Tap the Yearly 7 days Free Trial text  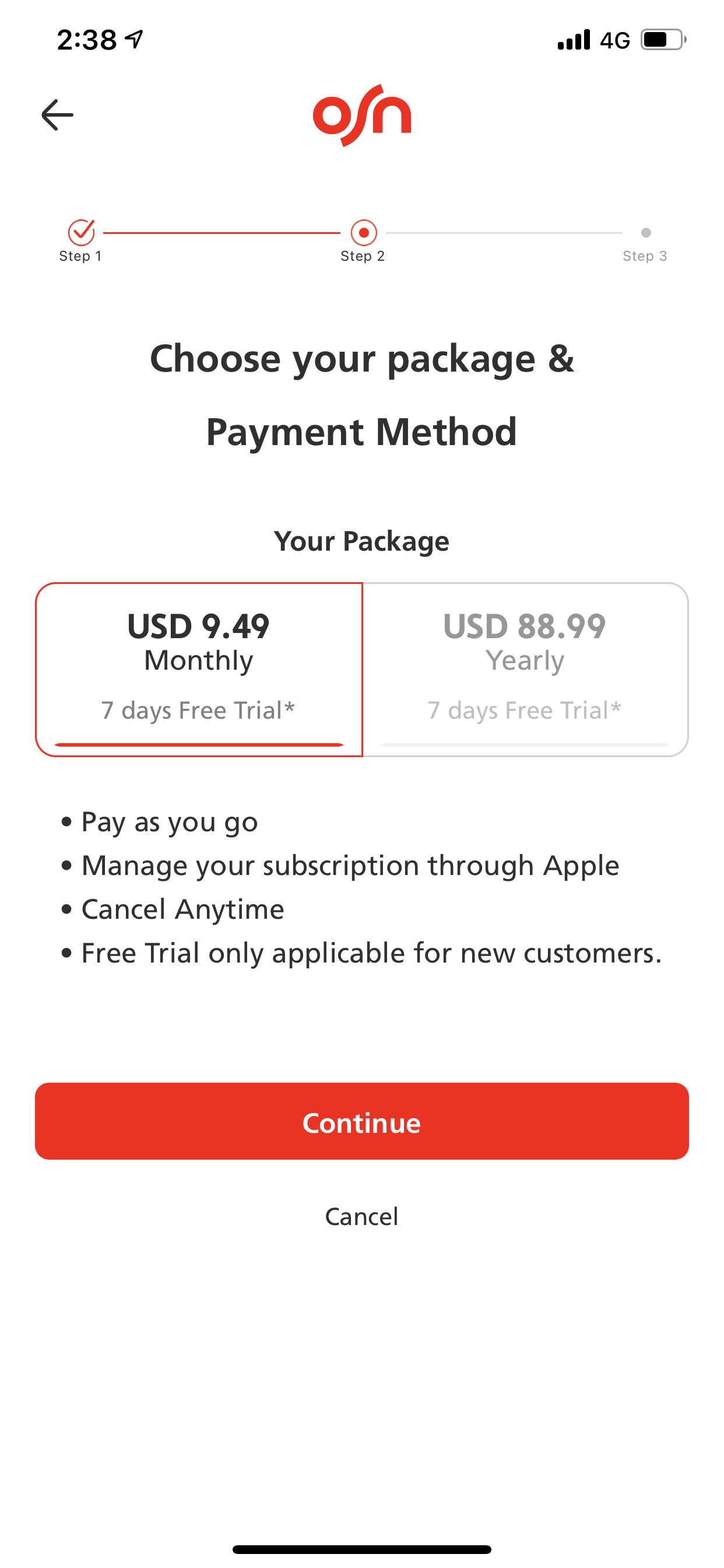(x=525, y=710)
